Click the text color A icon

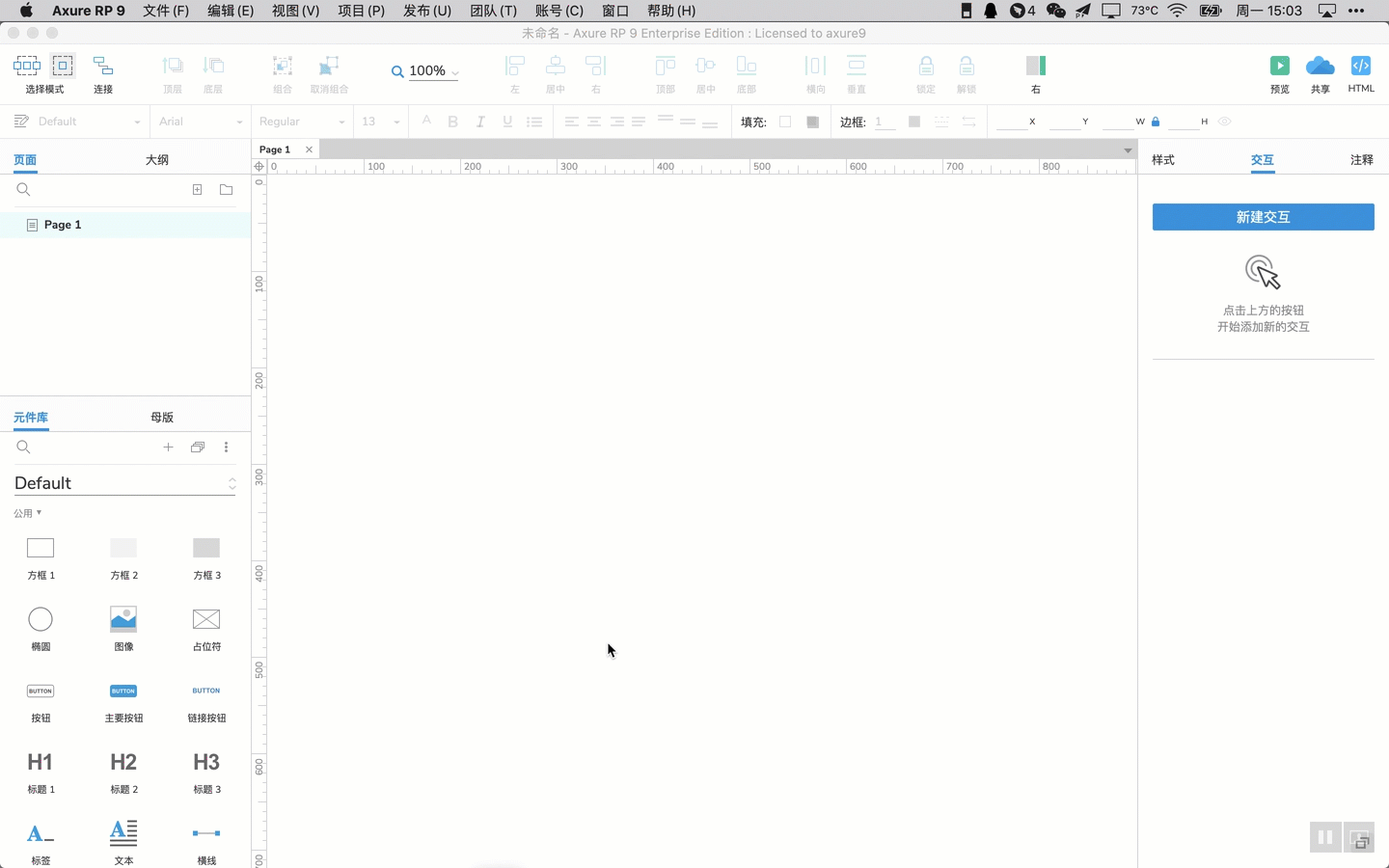click(426, 122)
